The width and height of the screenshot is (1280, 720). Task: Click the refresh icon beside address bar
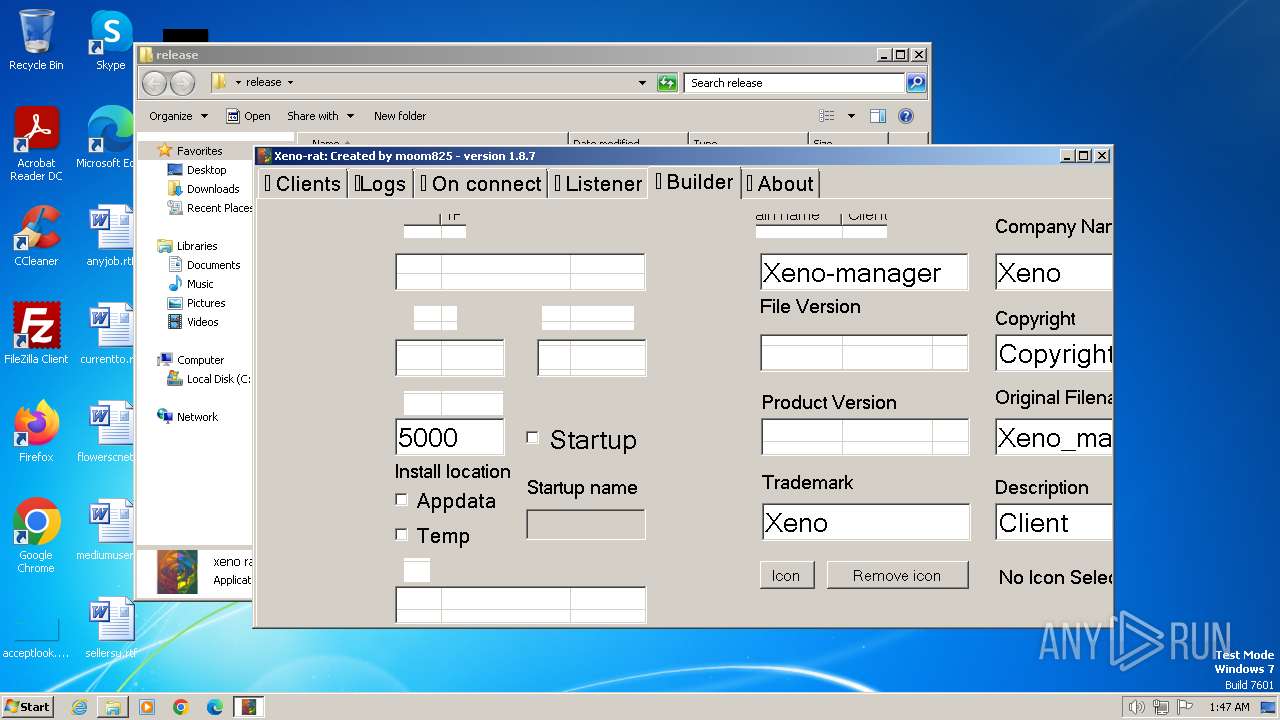[667, 83]
